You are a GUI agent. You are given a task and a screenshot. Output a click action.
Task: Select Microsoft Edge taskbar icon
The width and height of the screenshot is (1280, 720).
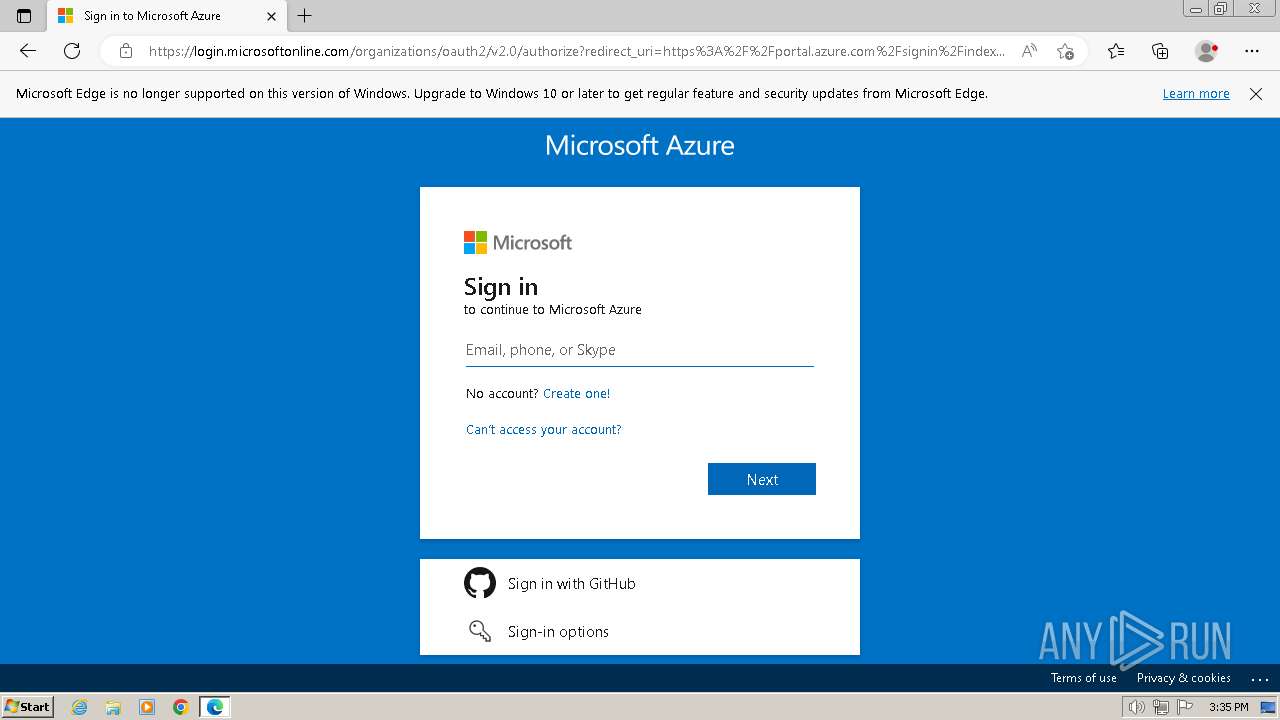(x=215, y=707)
